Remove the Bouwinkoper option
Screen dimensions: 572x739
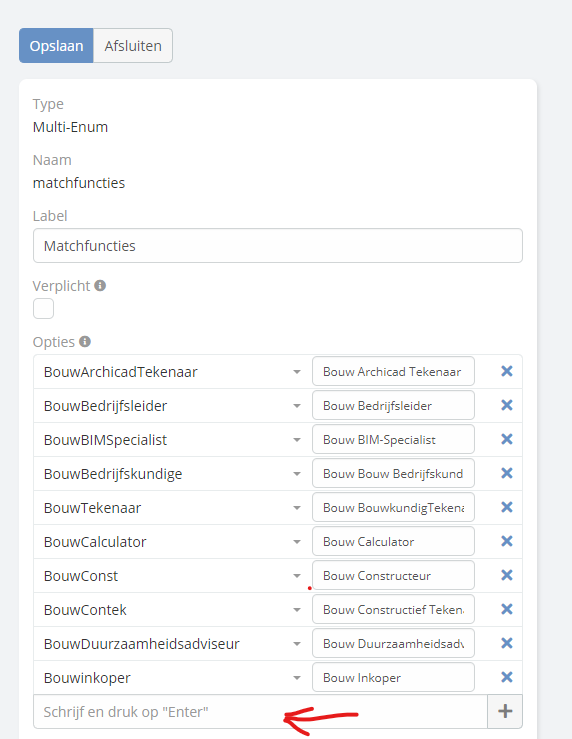tap(507, 677)
